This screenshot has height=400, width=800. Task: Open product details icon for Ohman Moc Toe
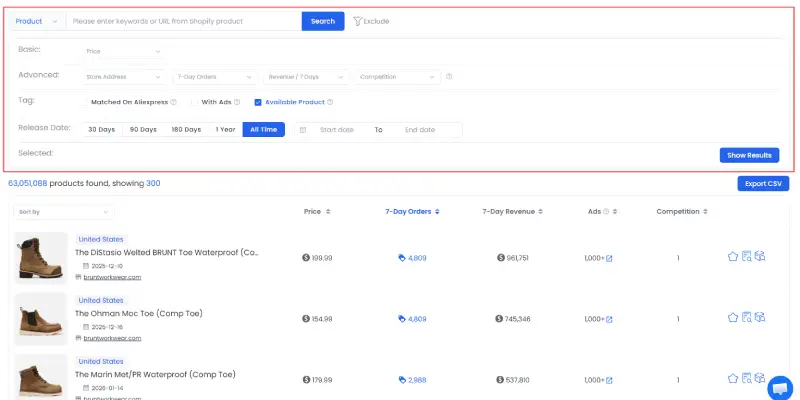pos(746,317)
